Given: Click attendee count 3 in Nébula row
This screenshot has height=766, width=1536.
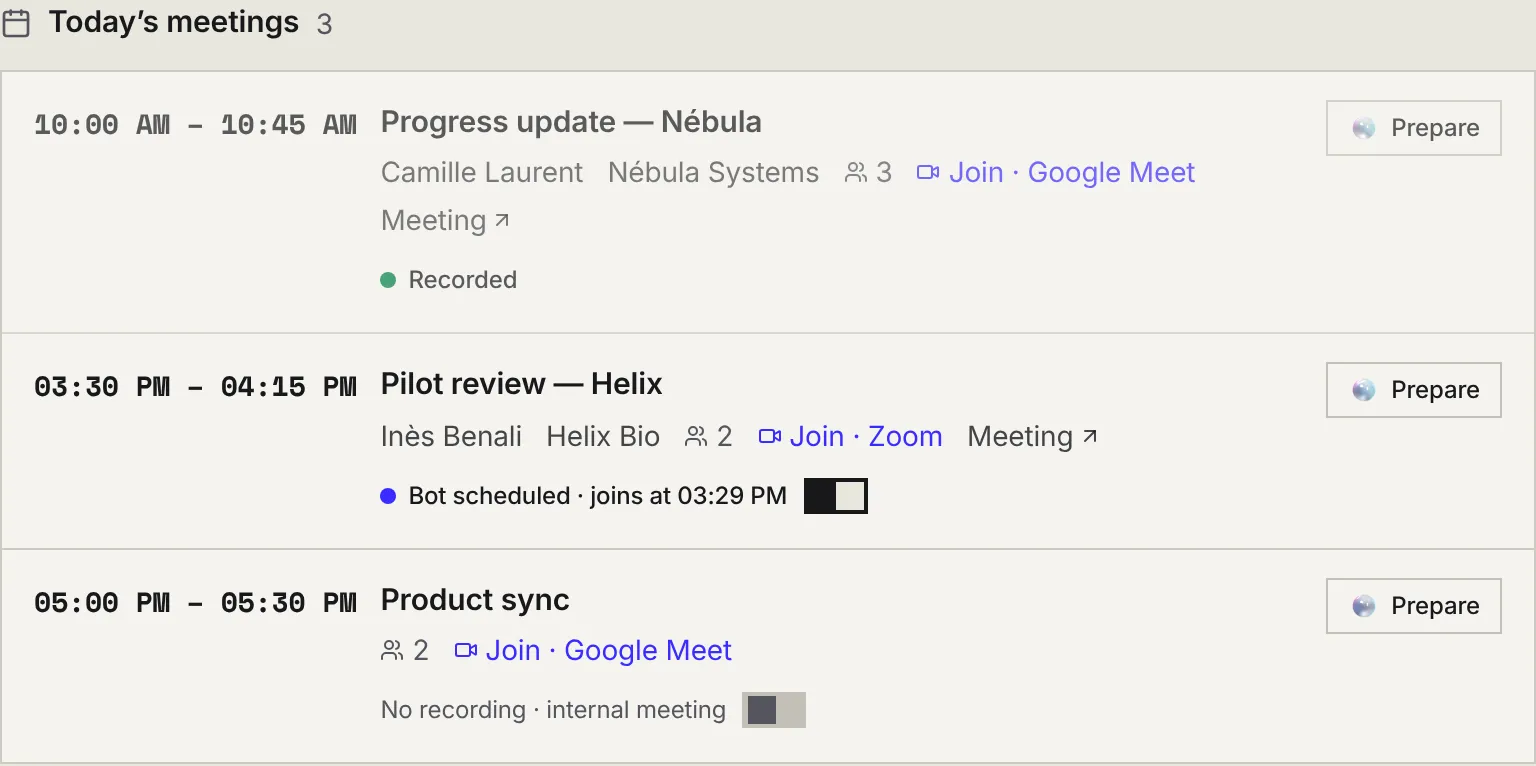Looking at the screenshot, I should coord(884,173).
